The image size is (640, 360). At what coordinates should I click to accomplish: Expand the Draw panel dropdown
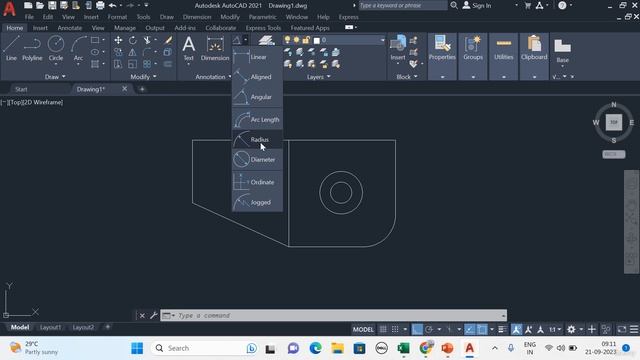click(55, 77)
